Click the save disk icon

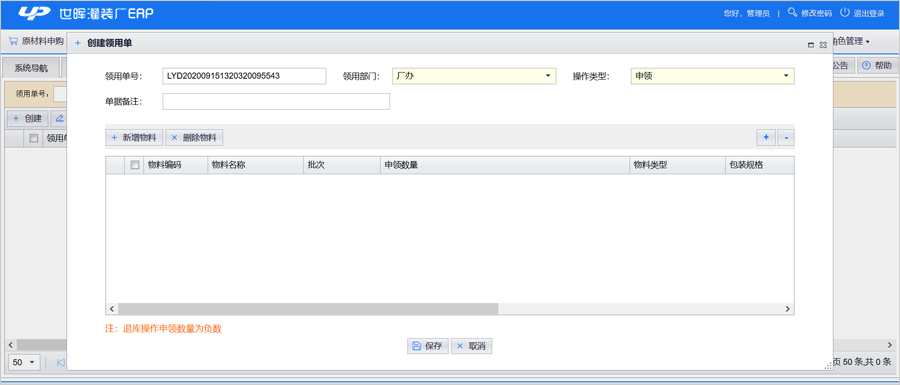tap(417, 346)
